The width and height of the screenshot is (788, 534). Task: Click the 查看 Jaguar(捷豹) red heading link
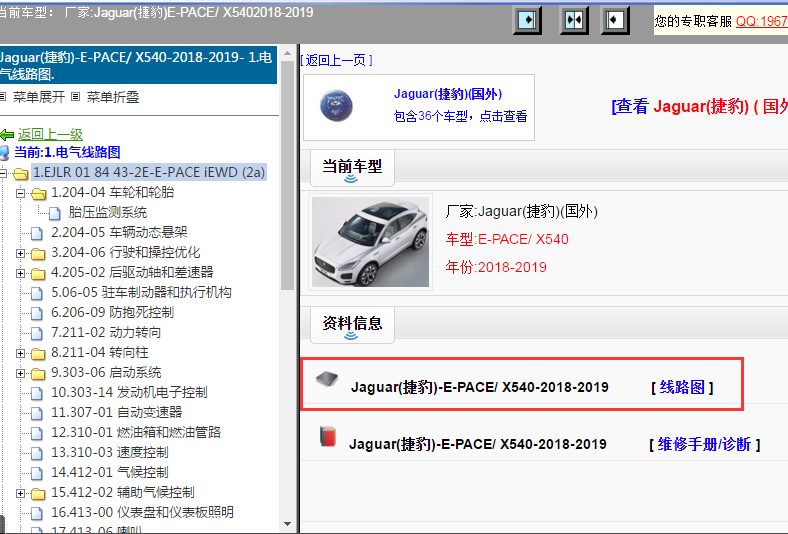700,106
